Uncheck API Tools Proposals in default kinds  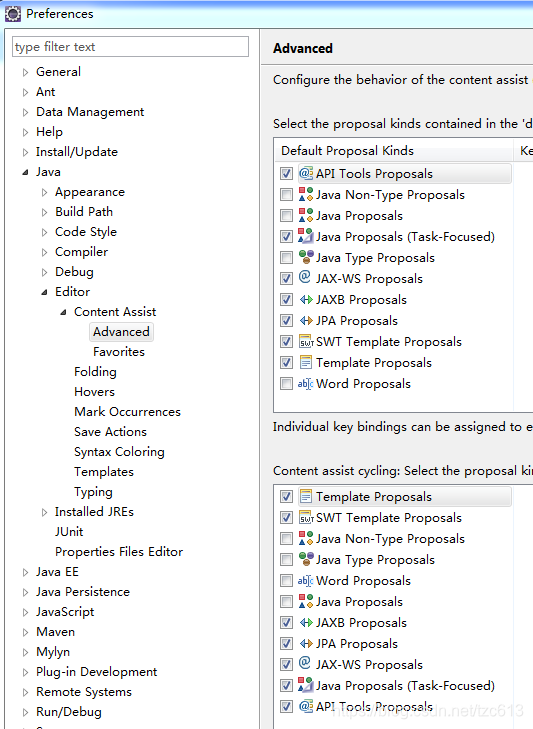coord(286,173)
